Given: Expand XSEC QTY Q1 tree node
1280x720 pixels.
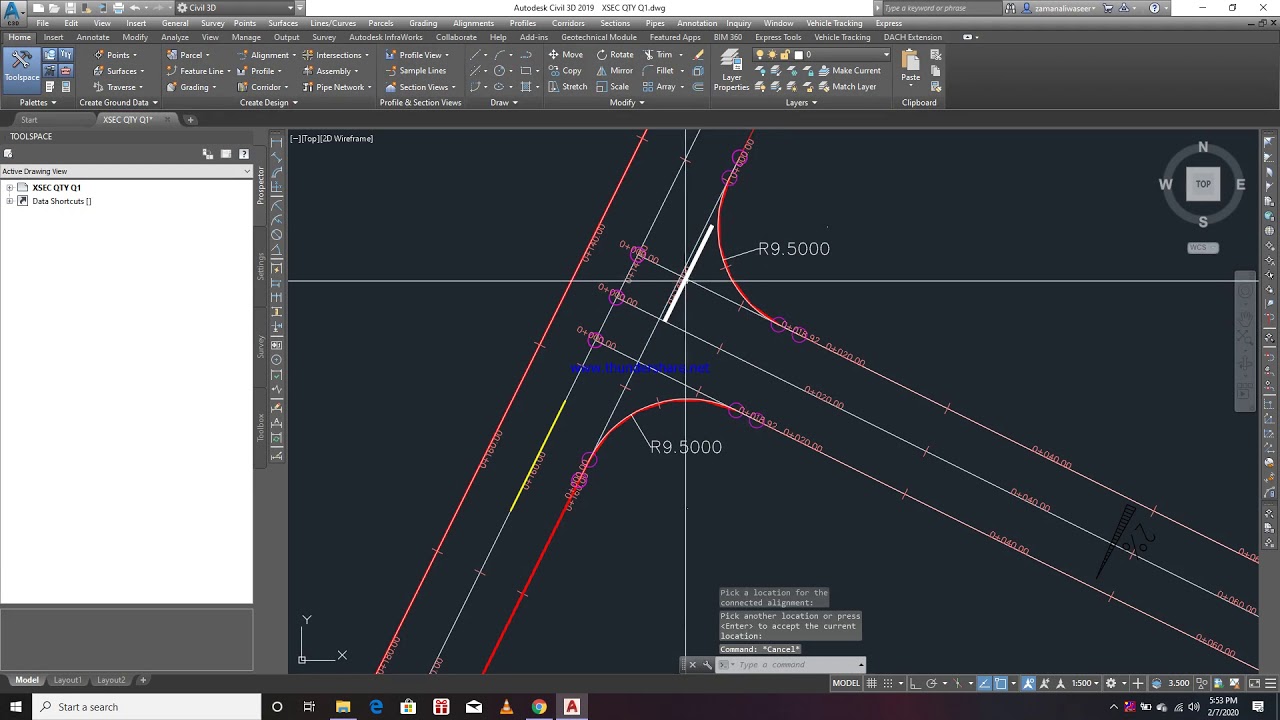Looking at the screenshot, I should click(x=10, y=187).
